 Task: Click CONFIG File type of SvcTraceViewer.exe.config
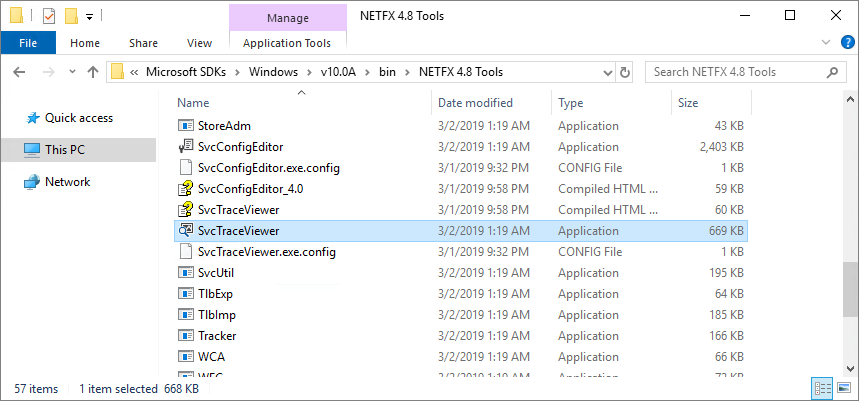589,252
